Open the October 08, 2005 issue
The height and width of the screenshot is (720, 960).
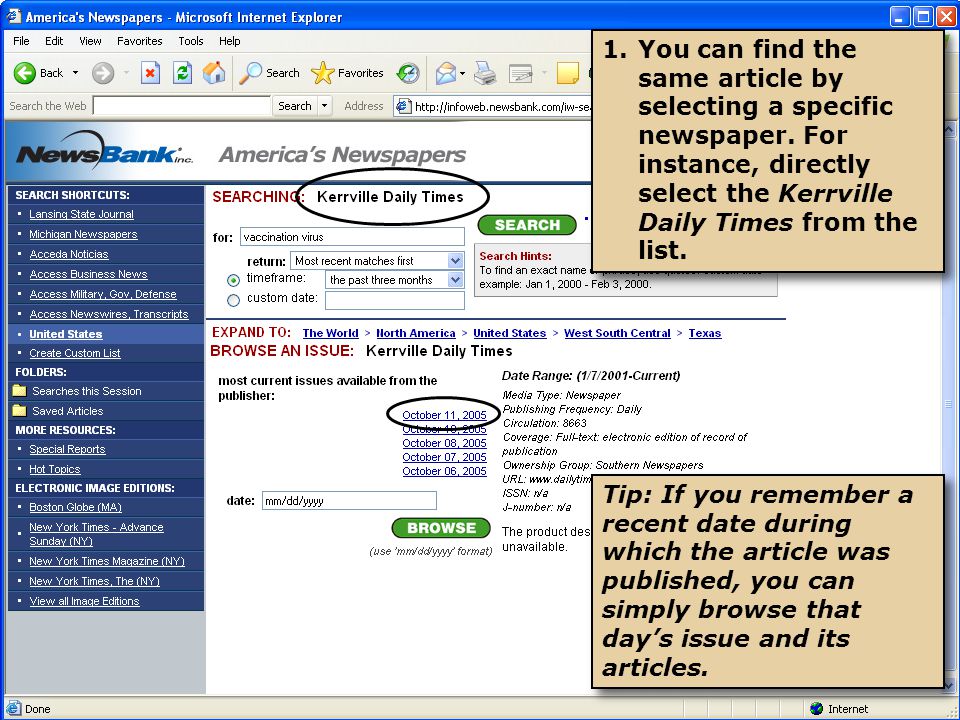coord(444,443)
